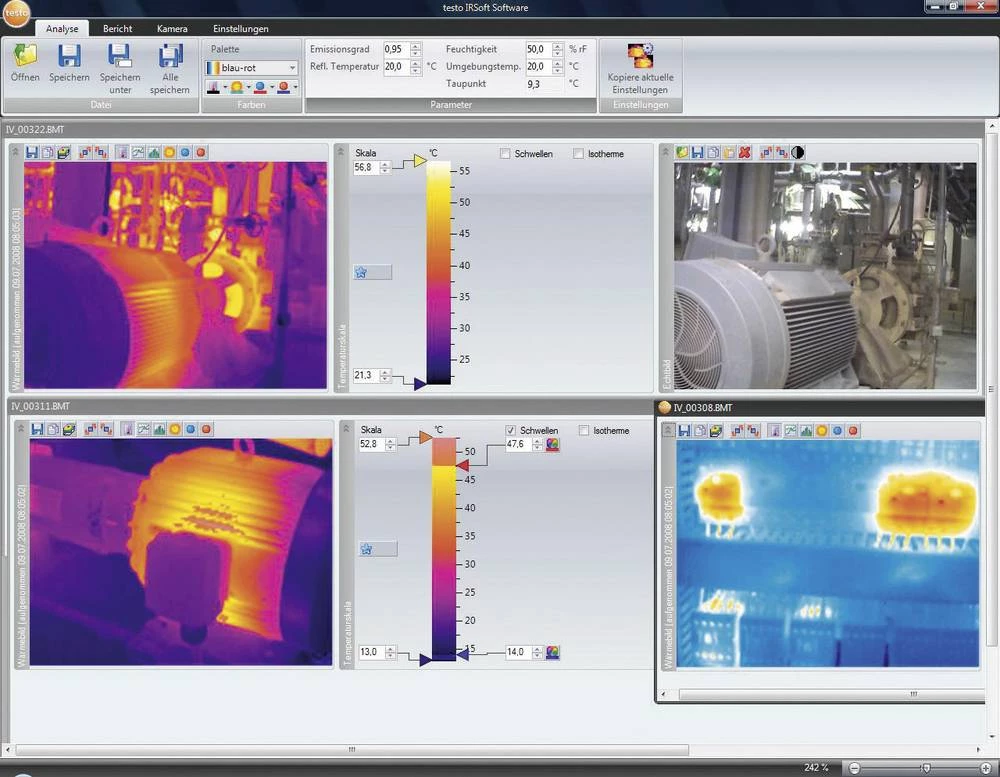Collapse the IV_00322 temperature scale panel
1000x777 pixels.
pos(341,151)
